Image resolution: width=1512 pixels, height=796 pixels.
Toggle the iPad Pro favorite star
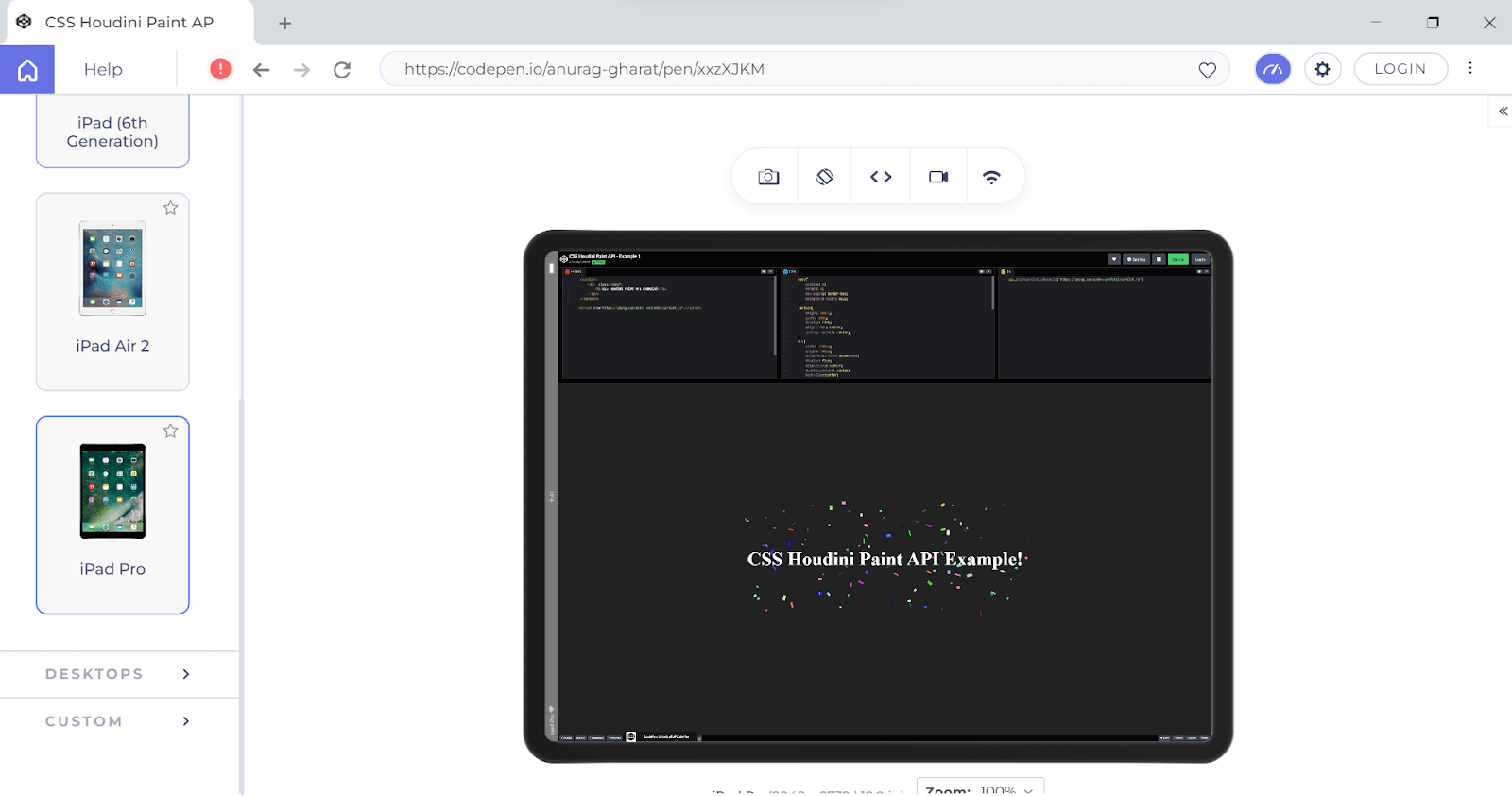[170, 431]
